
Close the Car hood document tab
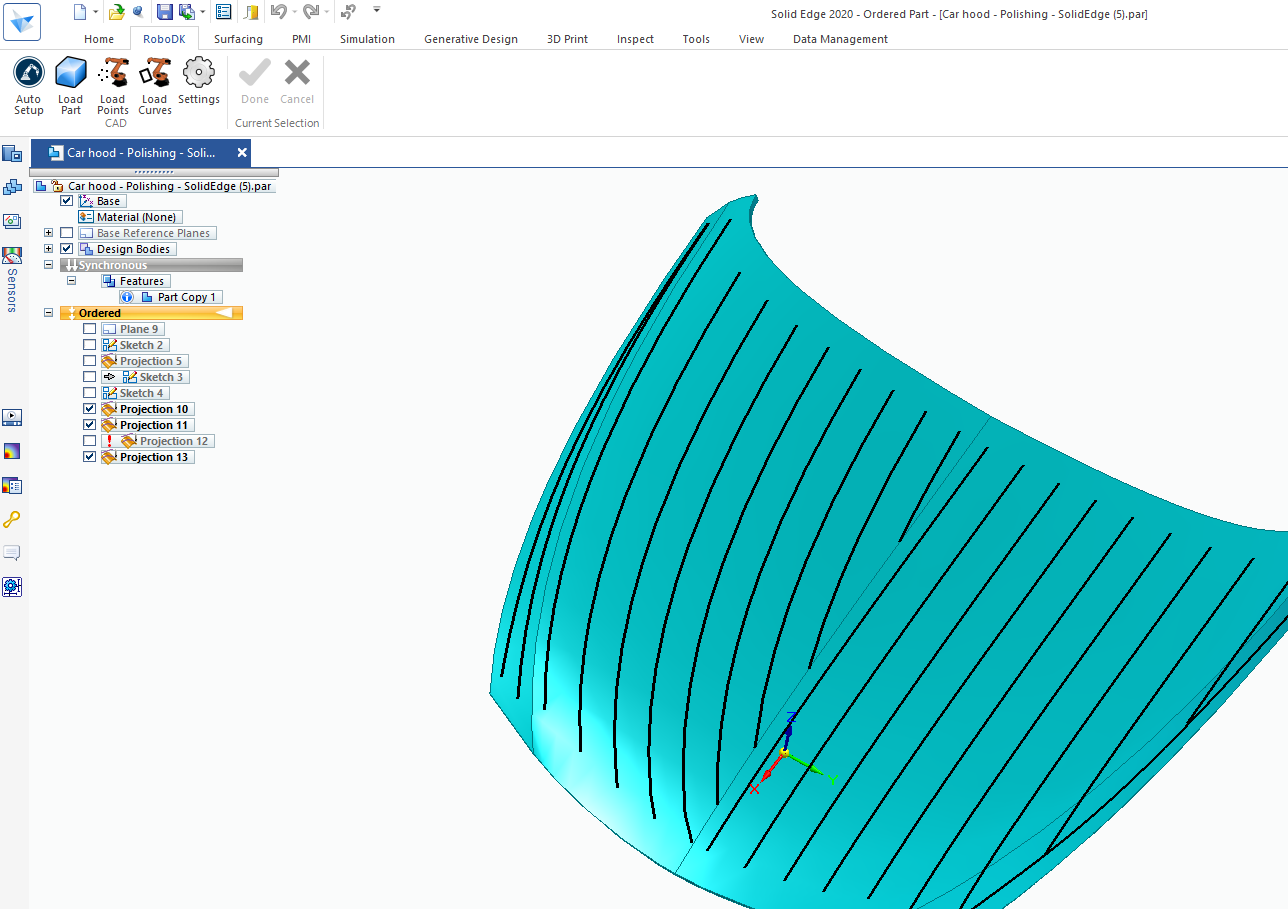tap(242, 153)
